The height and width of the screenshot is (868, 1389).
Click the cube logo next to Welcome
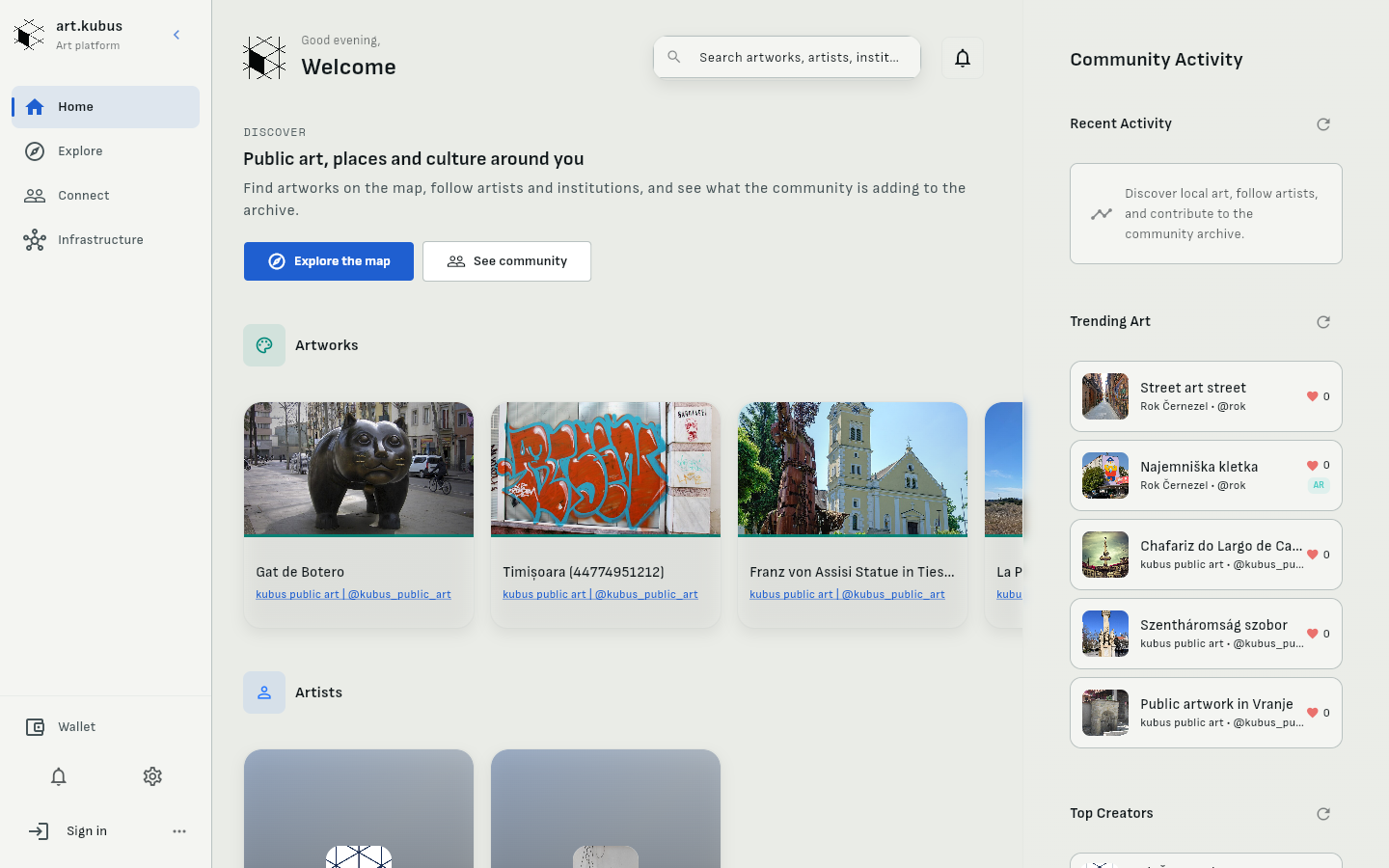(x=264, y=58)
